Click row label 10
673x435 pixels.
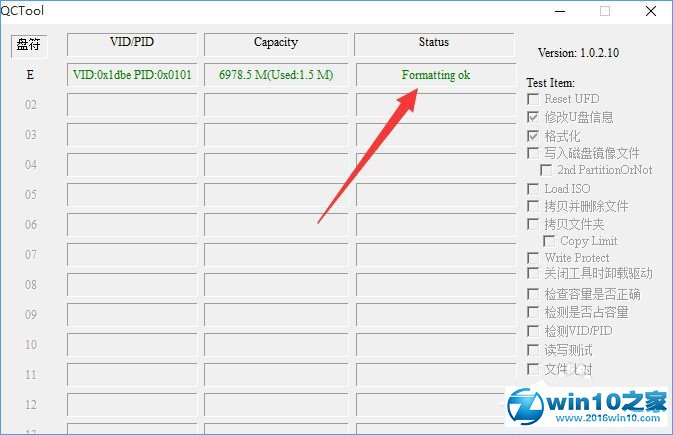(x=31, y=345)
